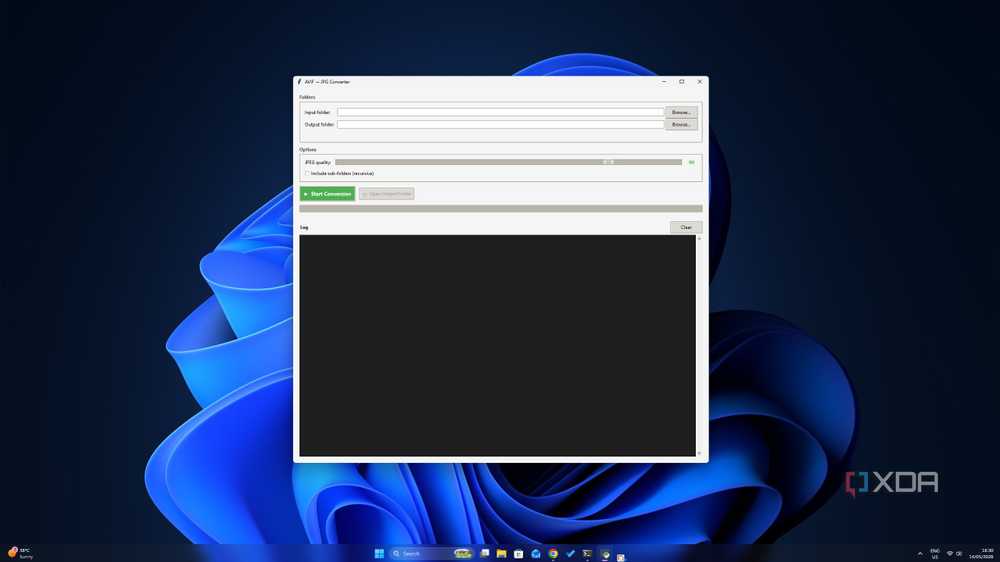Click the Wi-Fi network tray icon
The image size is (1000, 562).
[x=950, y=553]
